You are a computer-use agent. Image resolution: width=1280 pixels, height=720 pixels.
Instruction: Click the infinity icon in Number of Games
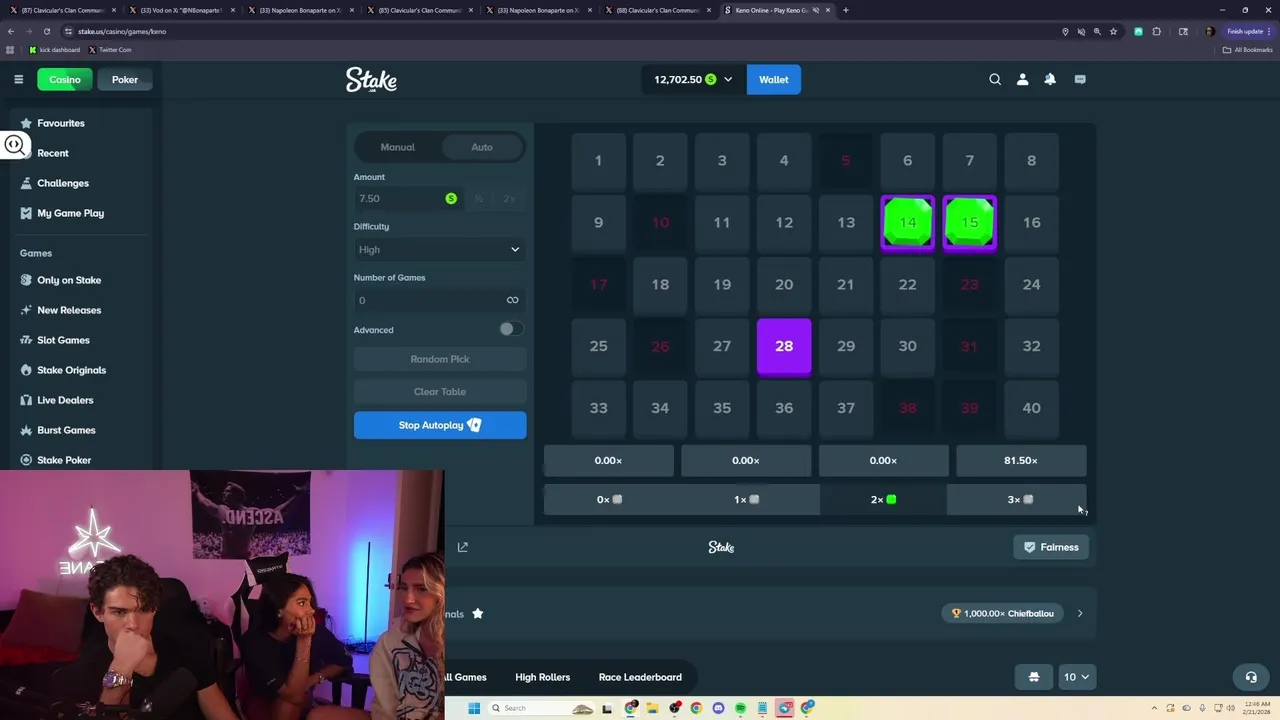click(x=512, y=300)
